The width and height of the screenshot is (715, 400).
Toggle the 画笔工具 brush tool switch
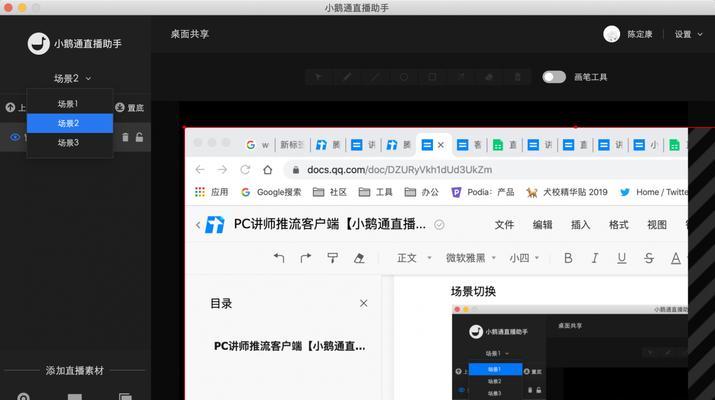554,77
